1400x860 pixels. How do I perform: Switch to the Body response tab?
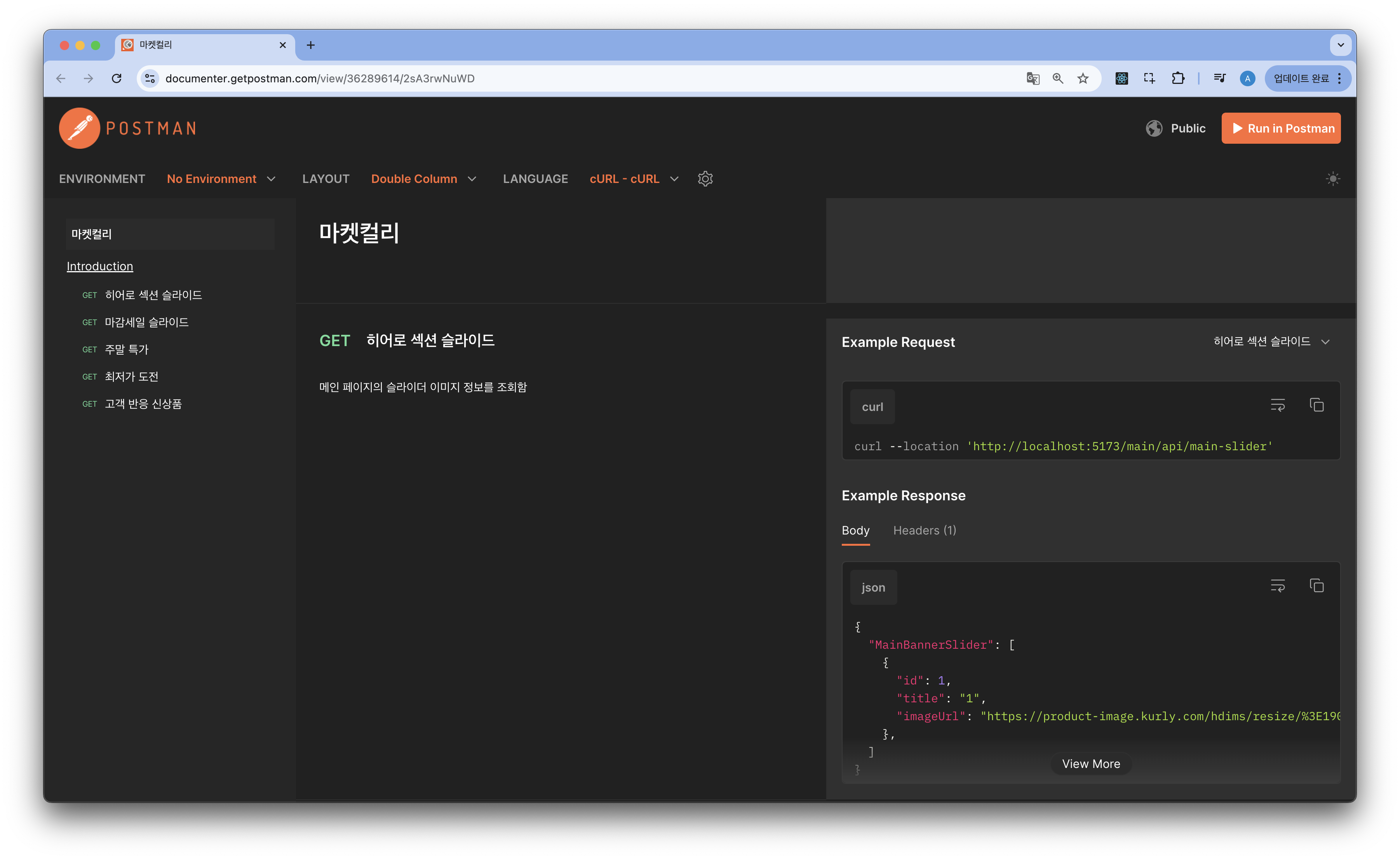tap(855, 530)
